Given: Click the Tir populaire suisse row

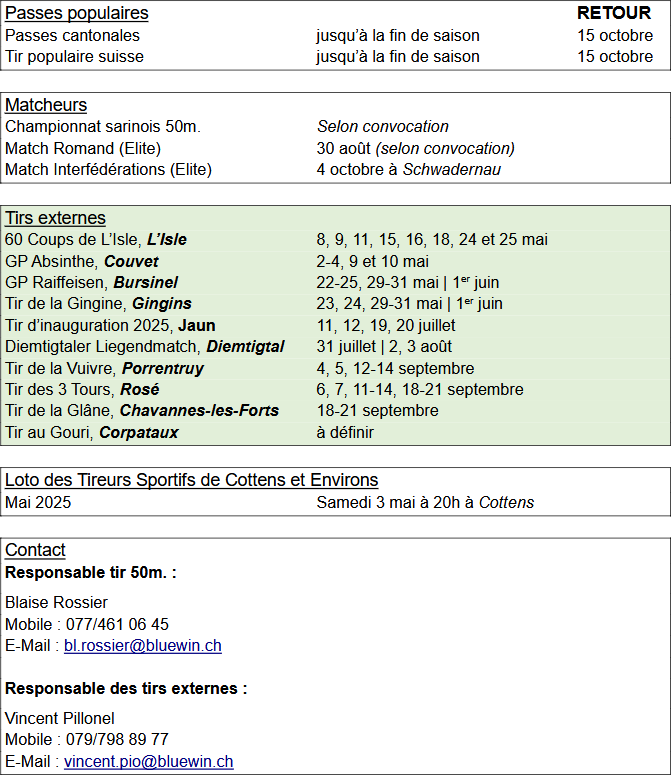Looking at the screenshot, I should pos(335,56).
